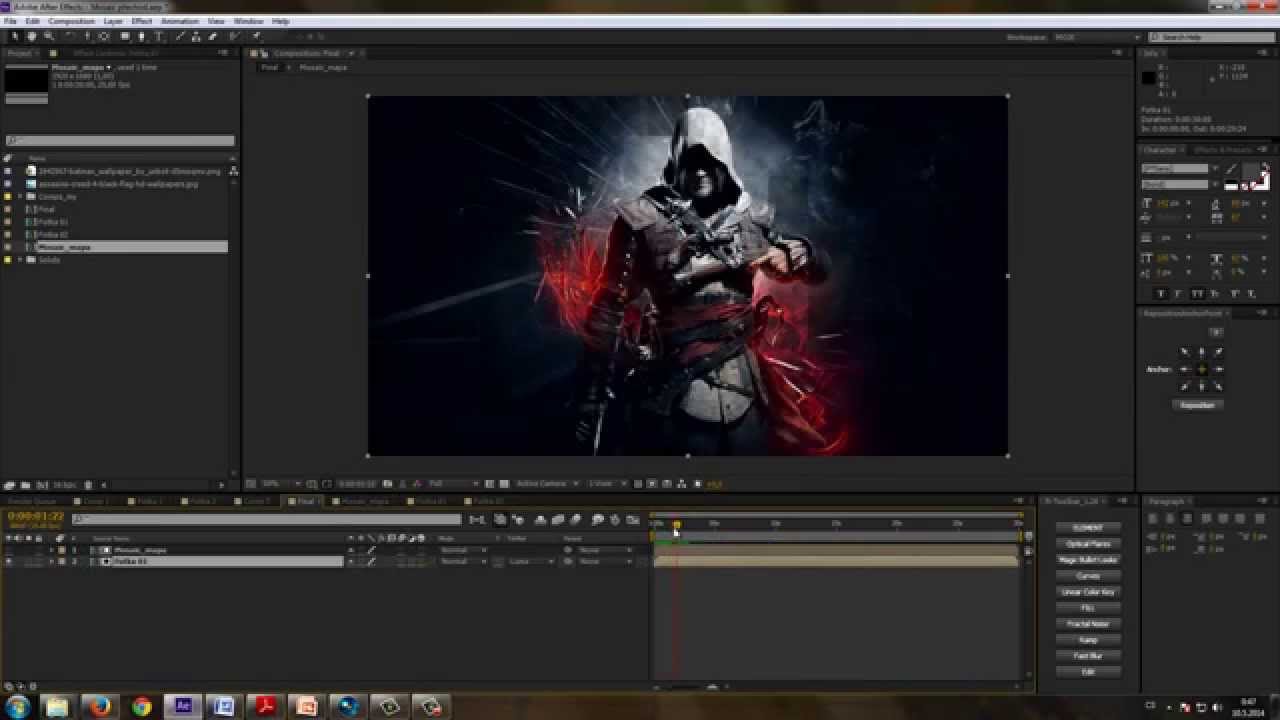Screen dimensions: 1280x720
Task: Toggle quality switch for Fotka 01 layer
Action: click(371, 562)
